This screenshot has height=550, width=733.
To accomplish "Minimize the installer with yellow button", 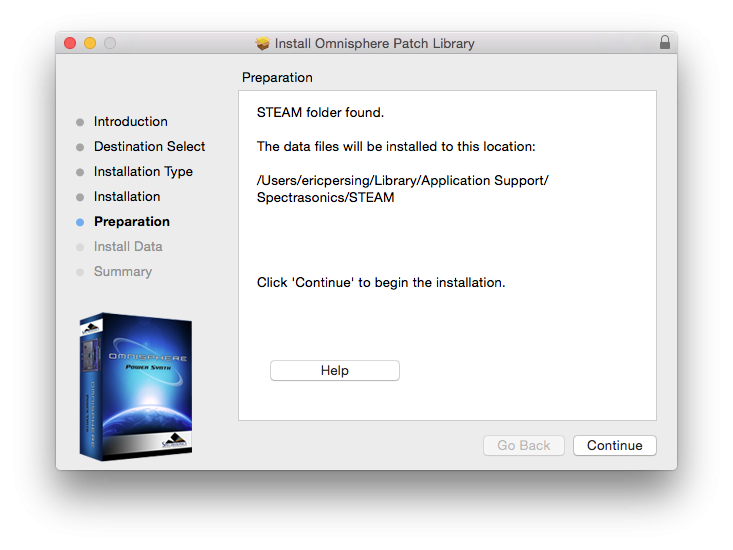I will point(90,43).
